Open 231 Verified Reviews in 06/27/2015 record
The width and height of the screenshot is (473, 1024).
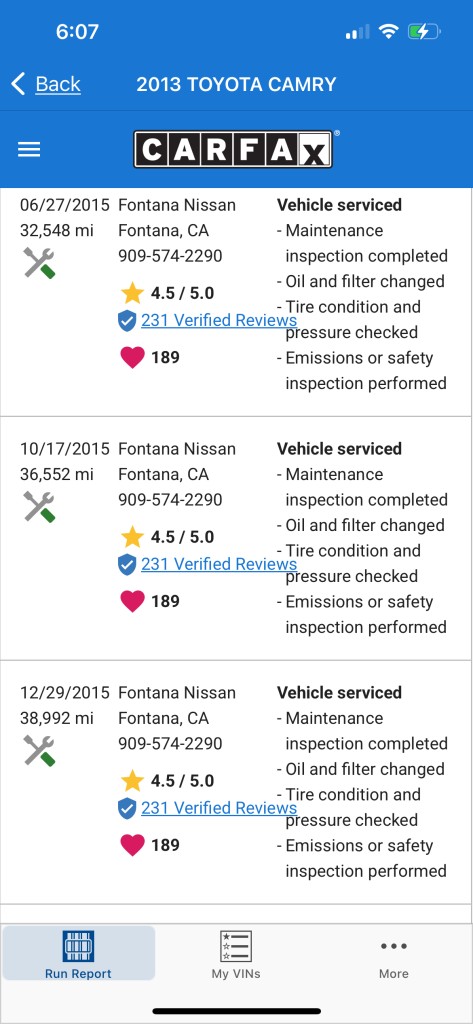click(219, 320)
